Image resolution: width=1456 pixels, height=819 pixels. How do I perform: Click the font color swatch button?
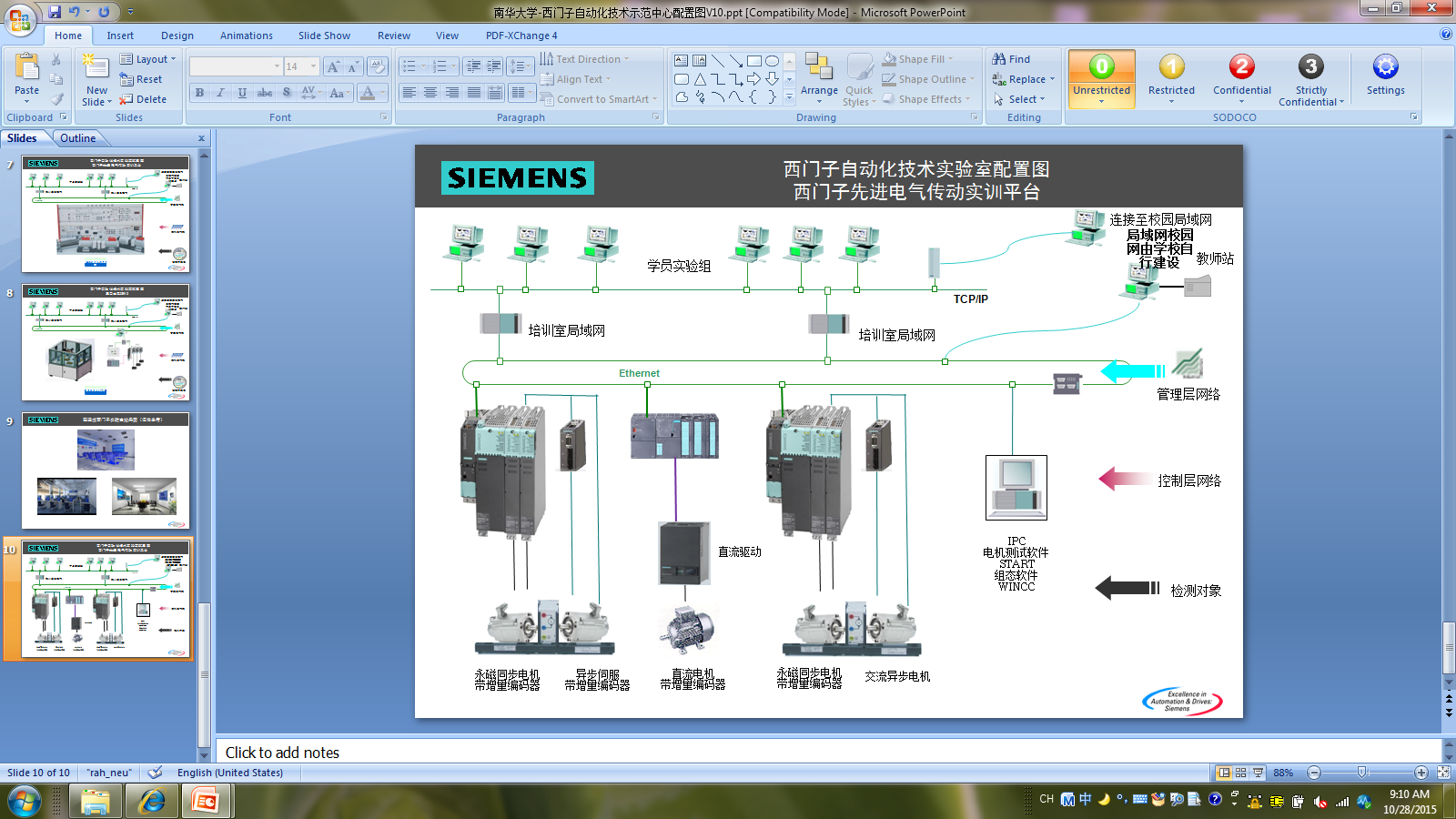368,93
